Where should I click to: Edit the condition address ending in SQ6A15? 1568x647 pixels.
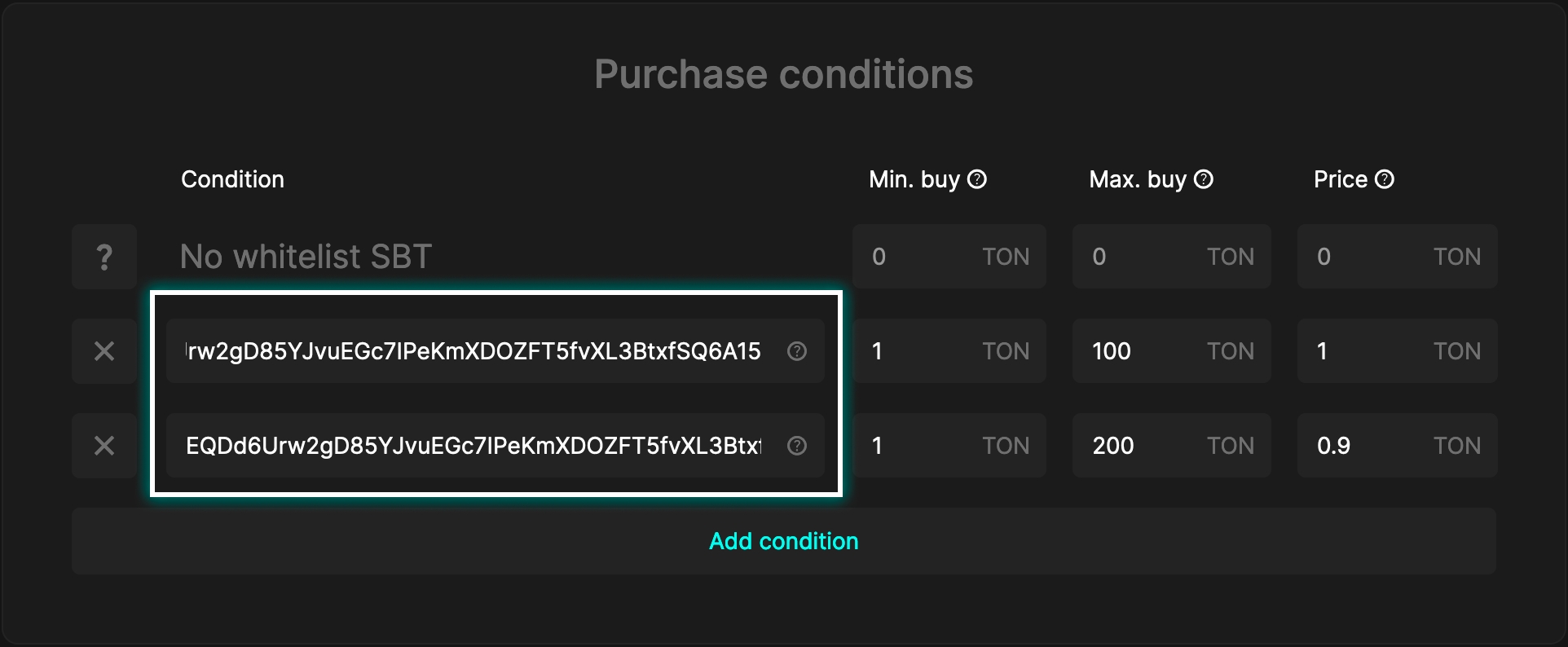pyautogui.click(x=473, y=351)
